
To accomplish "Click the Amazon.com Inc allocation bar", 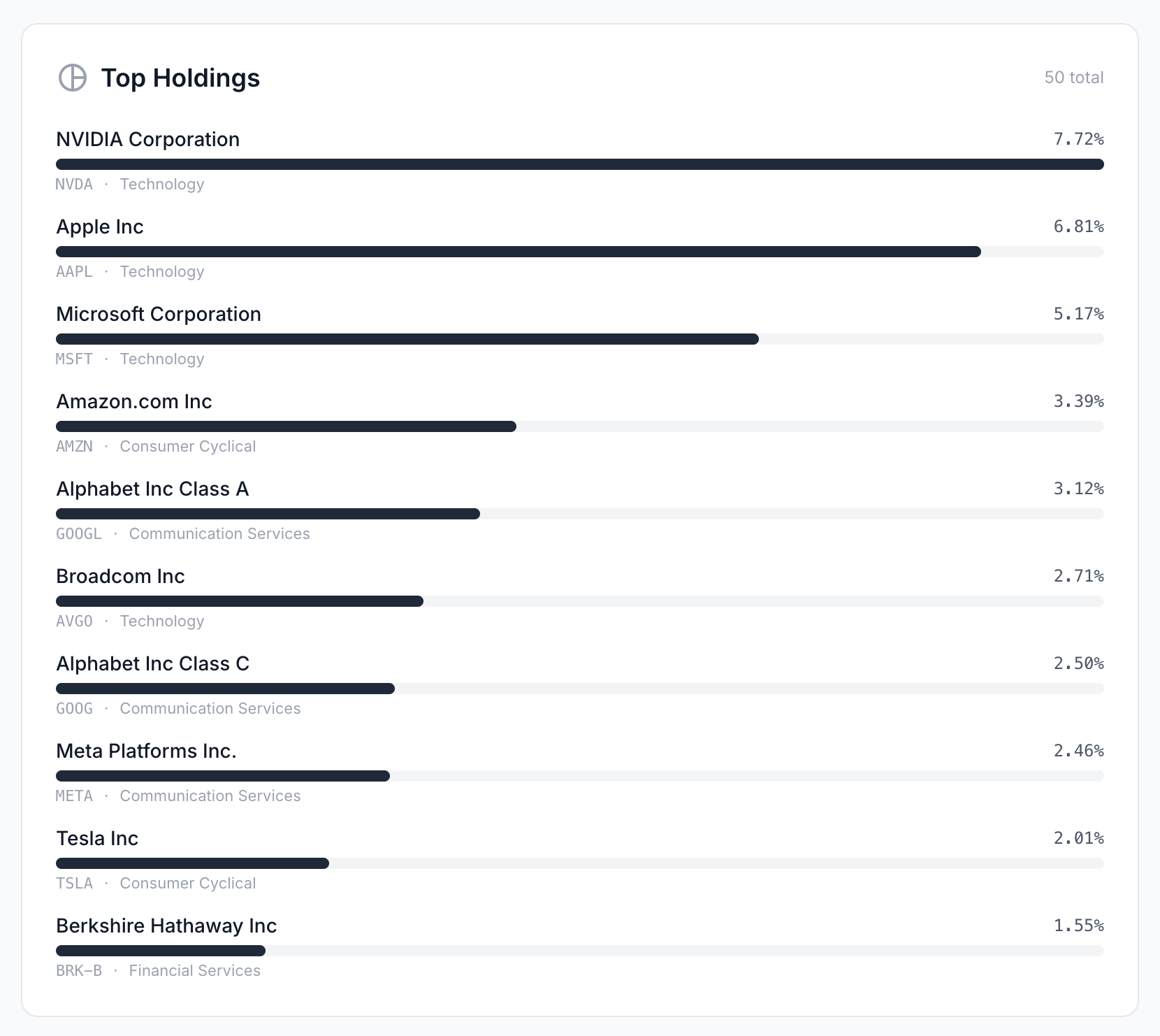I will point(286,426).
